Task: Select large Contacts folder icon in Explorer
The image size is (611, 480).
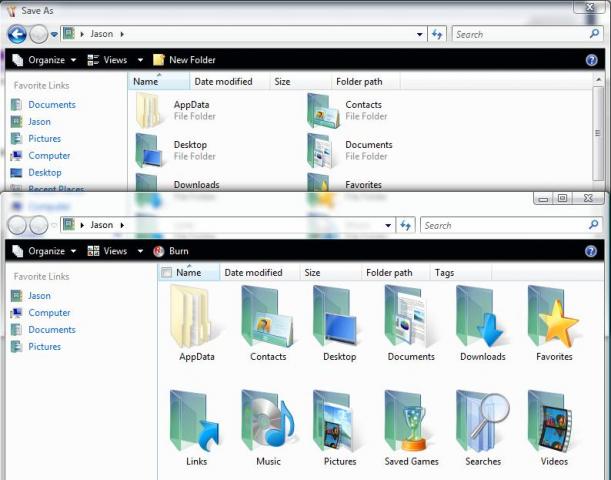Action: pyautogui.click(x=268, y=323)
